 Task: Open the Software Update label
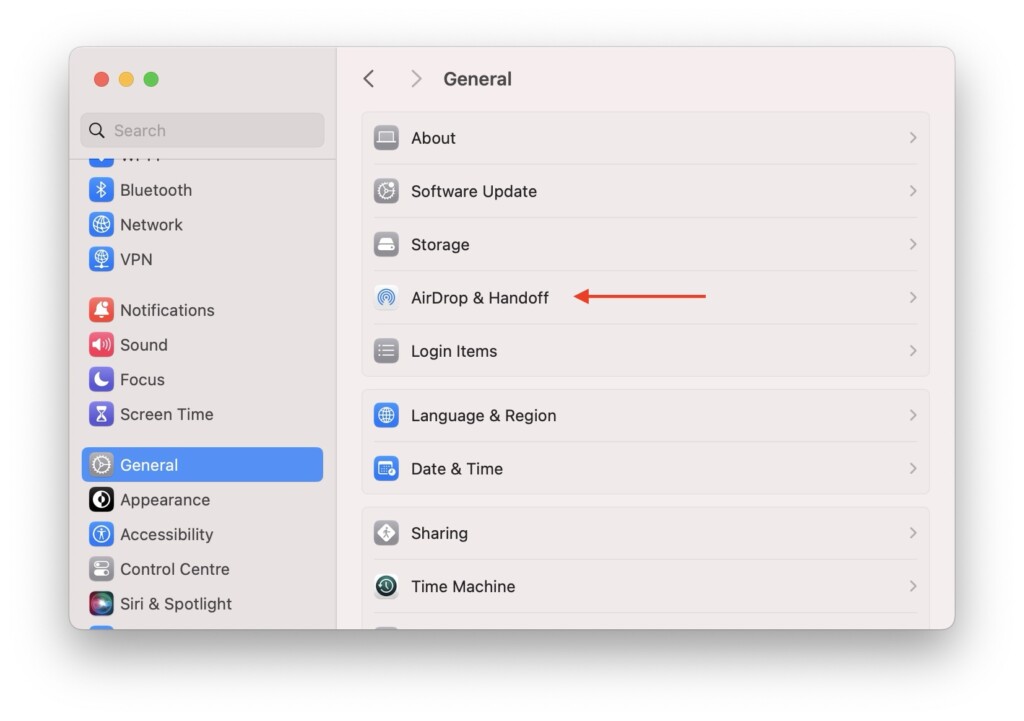(x=474, y=191)
